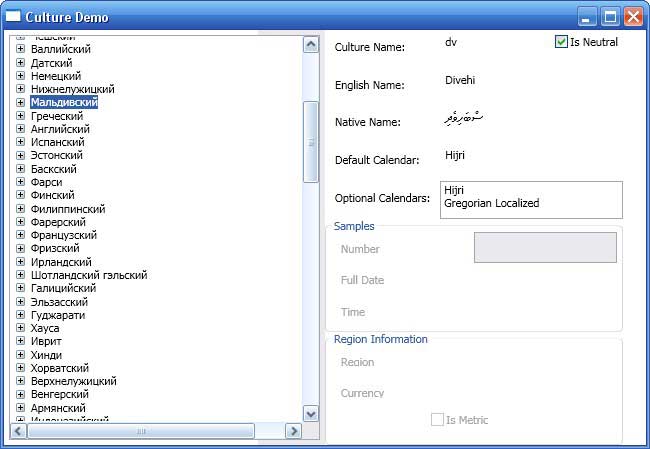
Task: Minimize the Culture Demo window
Action: [587, 17]
